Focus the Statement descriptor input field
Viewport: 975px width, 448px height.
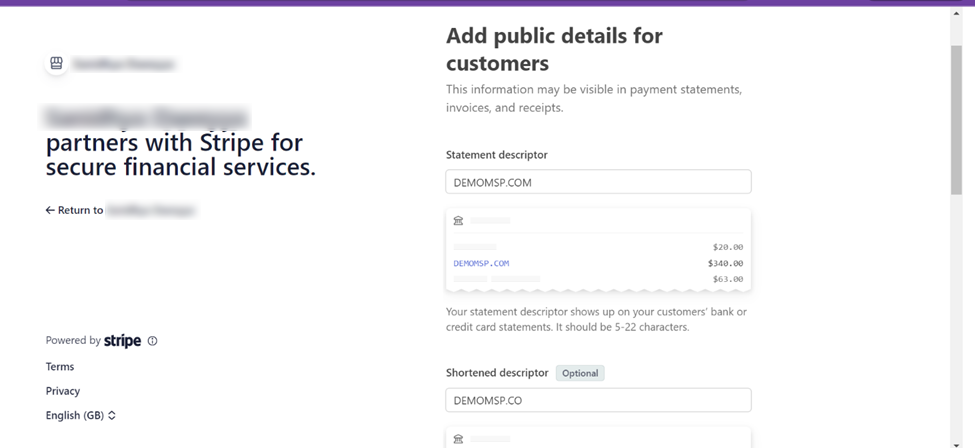[x=598, y=182]
